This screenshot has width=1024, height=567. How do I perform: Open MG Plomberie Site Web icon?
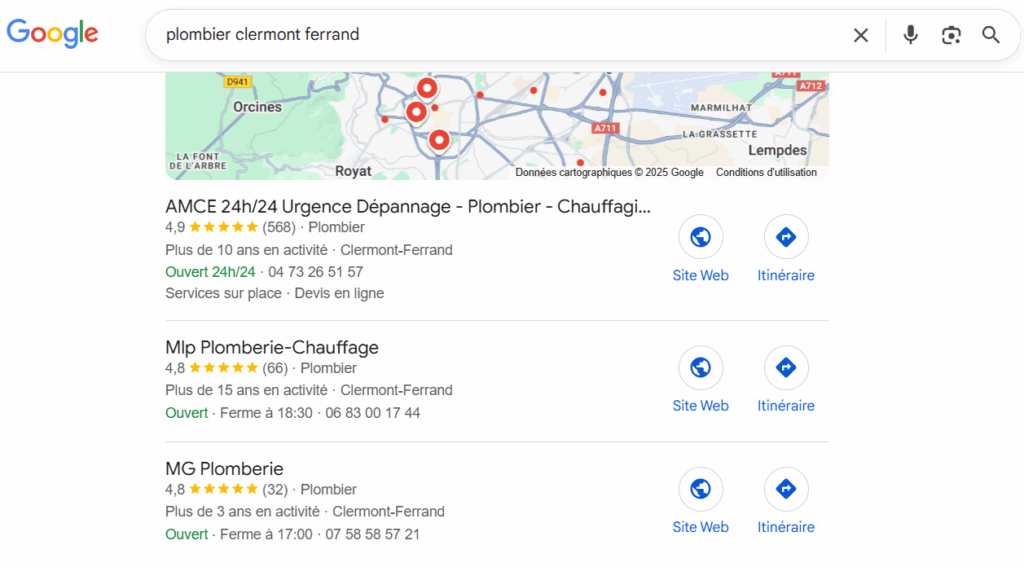tap(700, 489)
